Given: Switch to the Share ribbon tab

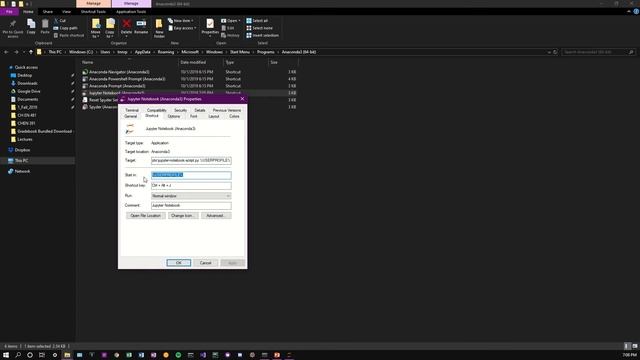Looking at the screenshot, I should (48, 11).
